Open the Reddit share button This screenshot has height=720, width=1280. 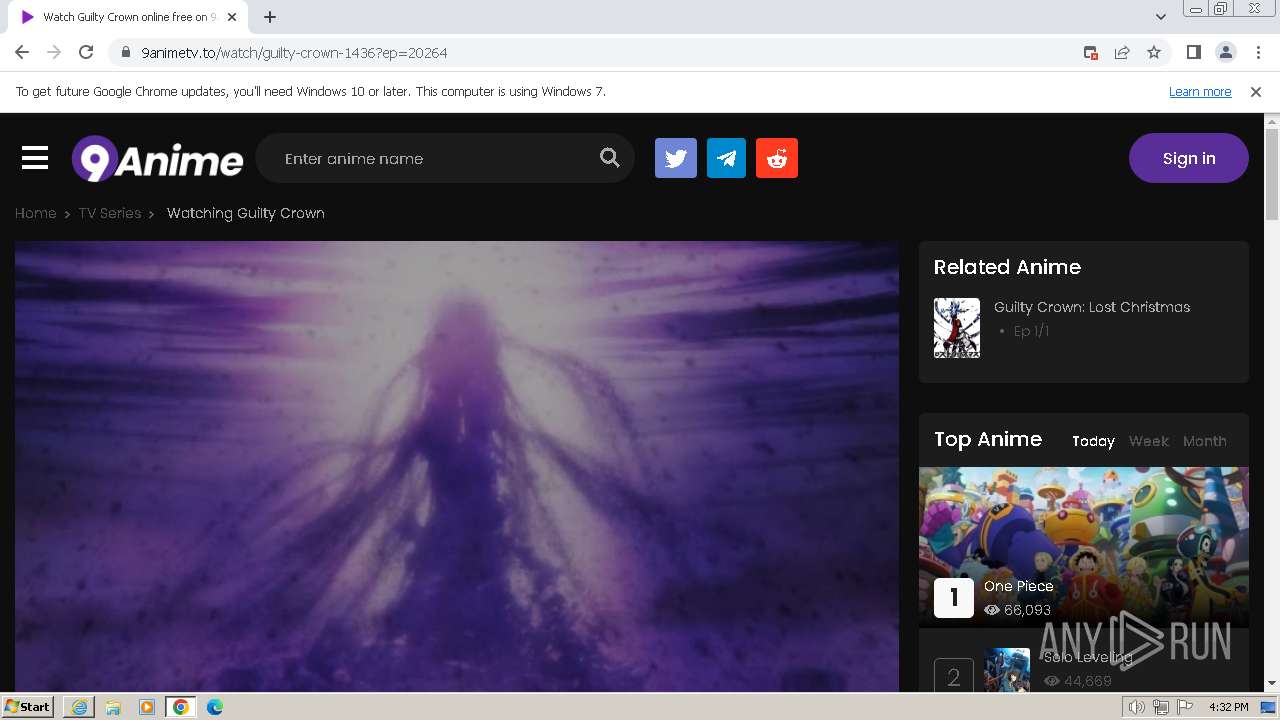pyautogui.click(x=777, y=158)
